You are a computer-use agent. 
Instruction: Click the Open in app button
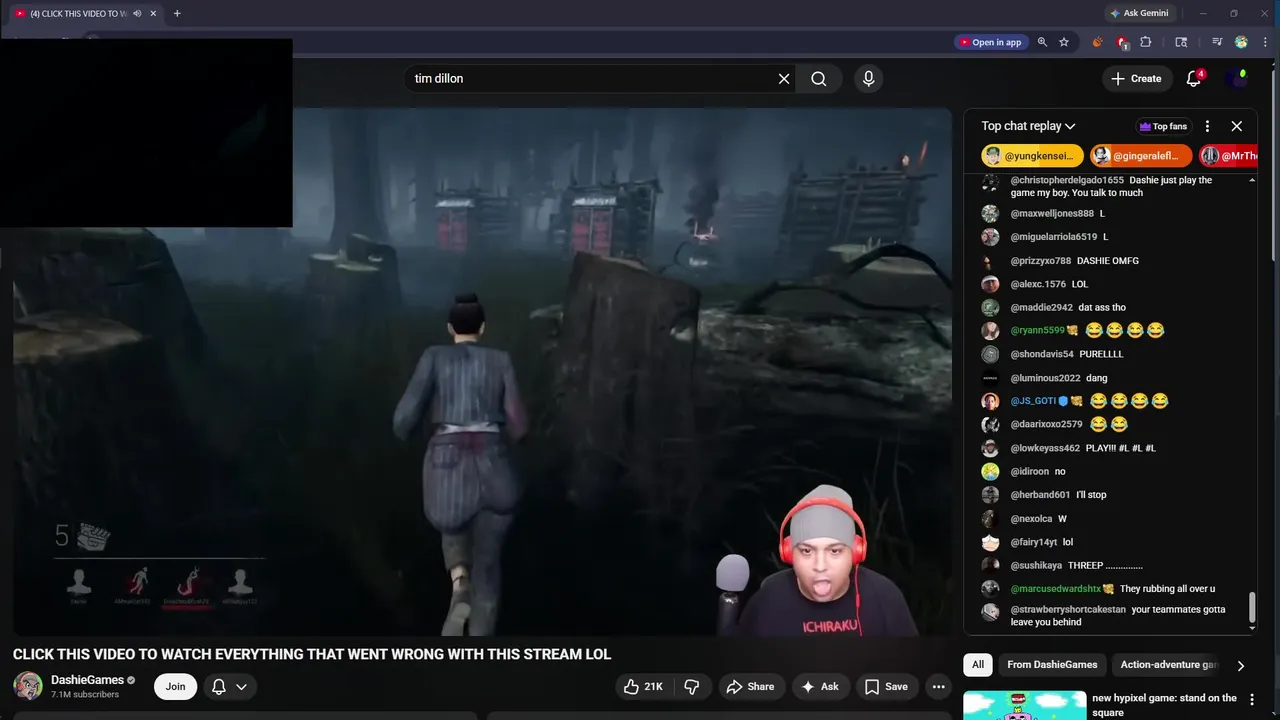990,42
